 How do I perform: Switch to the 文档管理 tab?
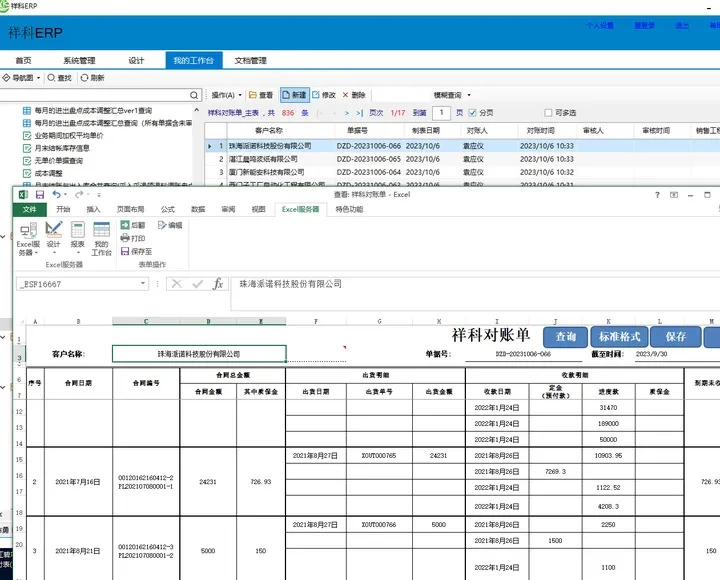click(251, 61)
